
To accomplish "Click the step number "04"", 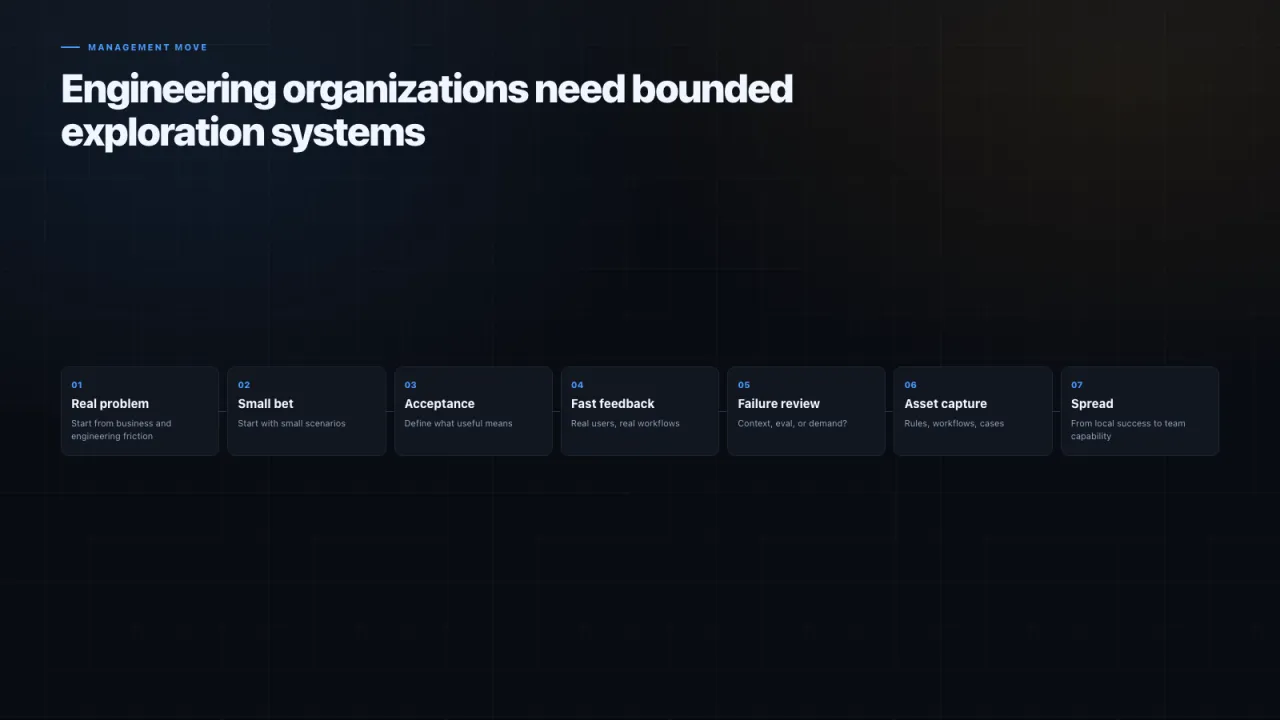I will [x=577, y=385].
